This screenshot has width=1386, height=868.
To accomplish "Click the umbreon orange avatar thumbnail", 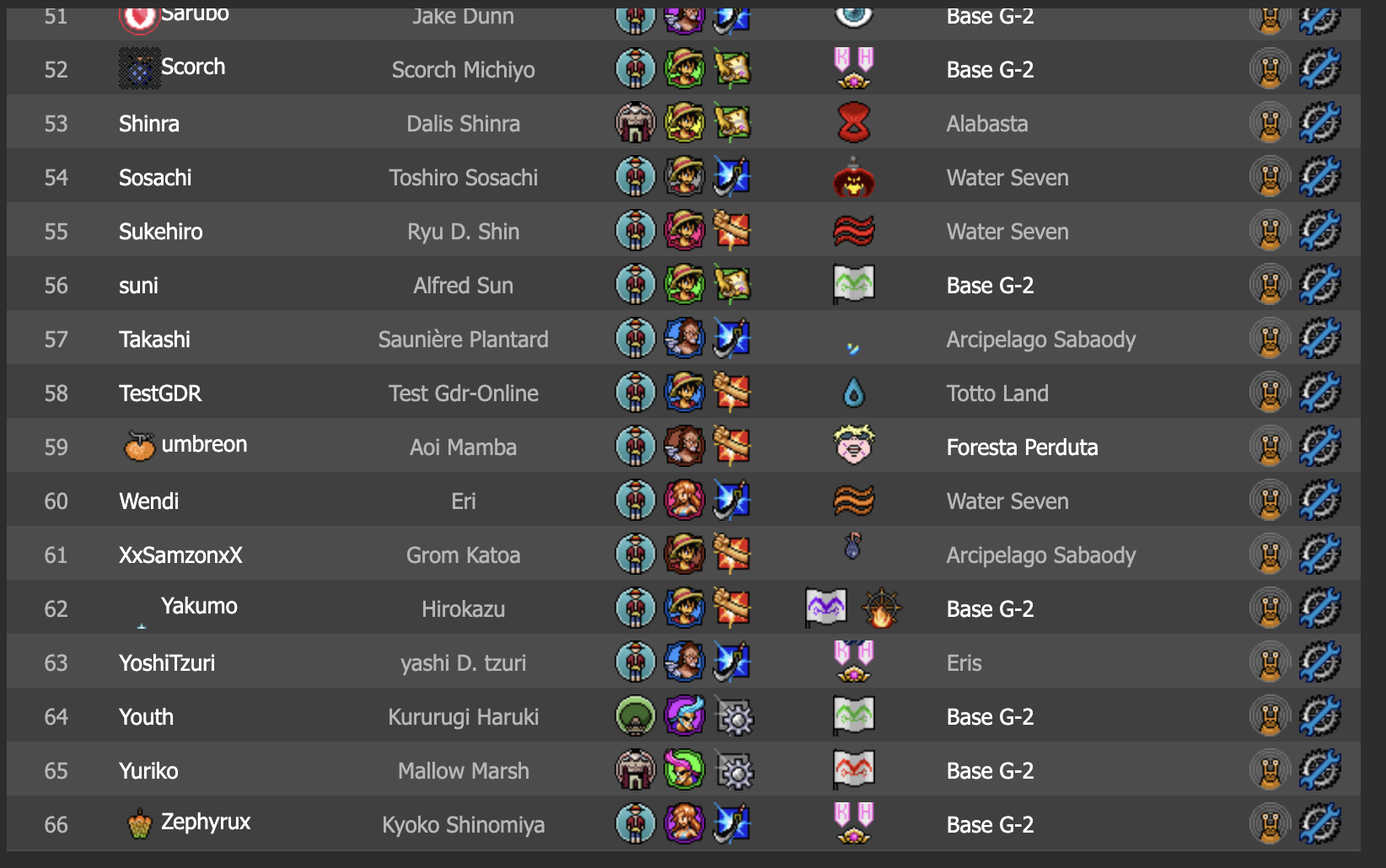I will pyautogui.click(x=139, y=446).
